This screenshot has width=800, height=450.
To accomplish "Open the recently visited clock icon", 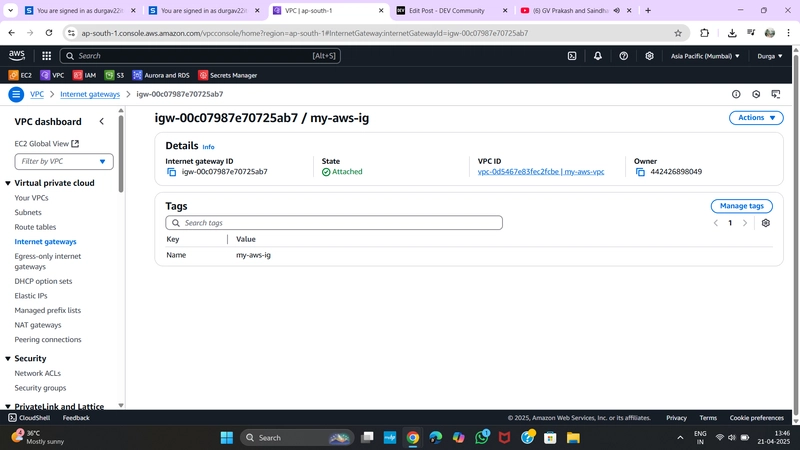I will (x=756, y=94).
